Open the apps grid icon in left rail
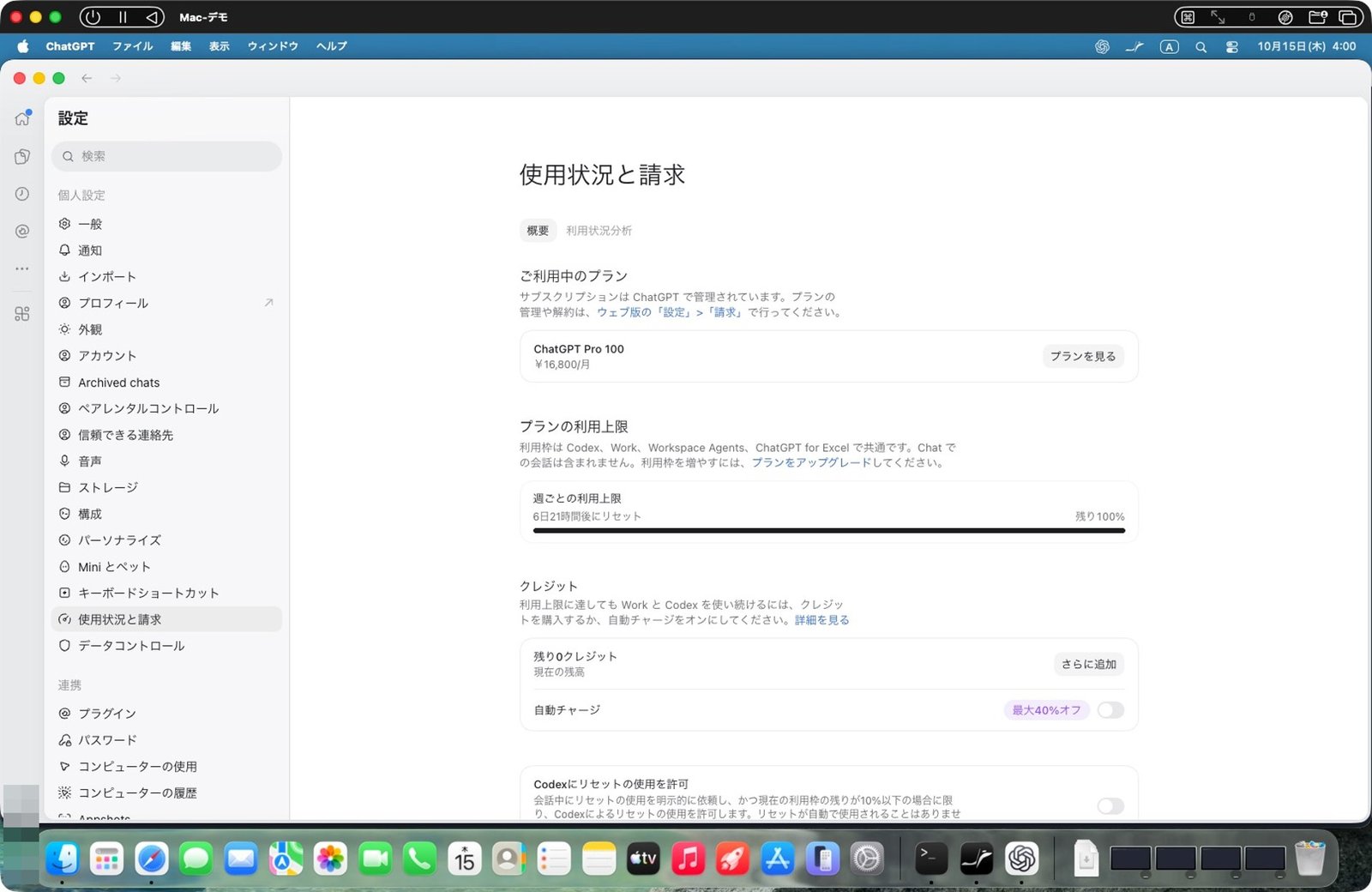The image size is (1372, 892). [x=22, y=314]
